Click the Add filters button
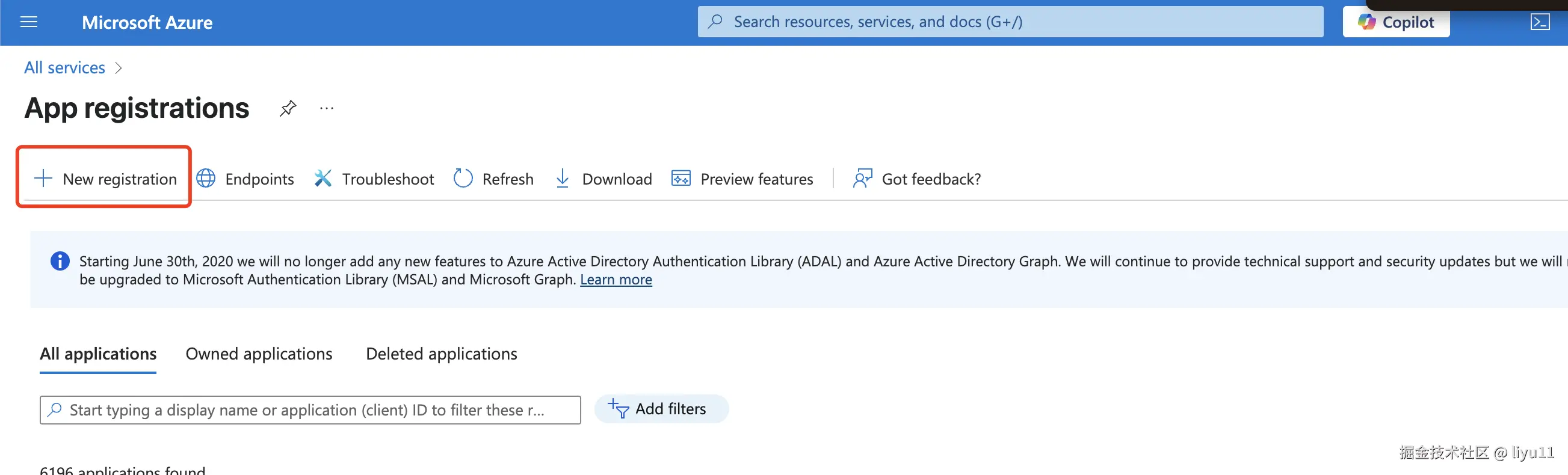This screenshot has width=1568, height=475. coord(661,409)
